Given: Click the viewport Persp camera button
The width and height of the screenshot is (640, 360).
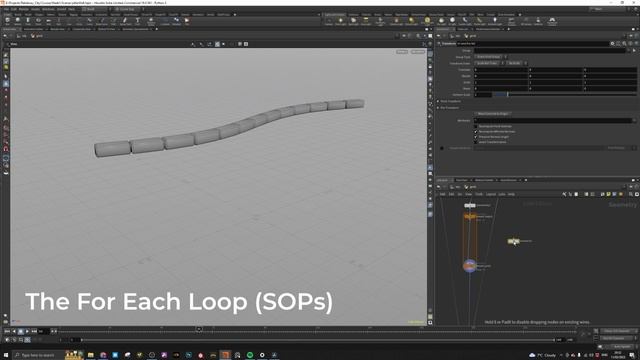Looking at the screenshot, I should click(402, 52).
